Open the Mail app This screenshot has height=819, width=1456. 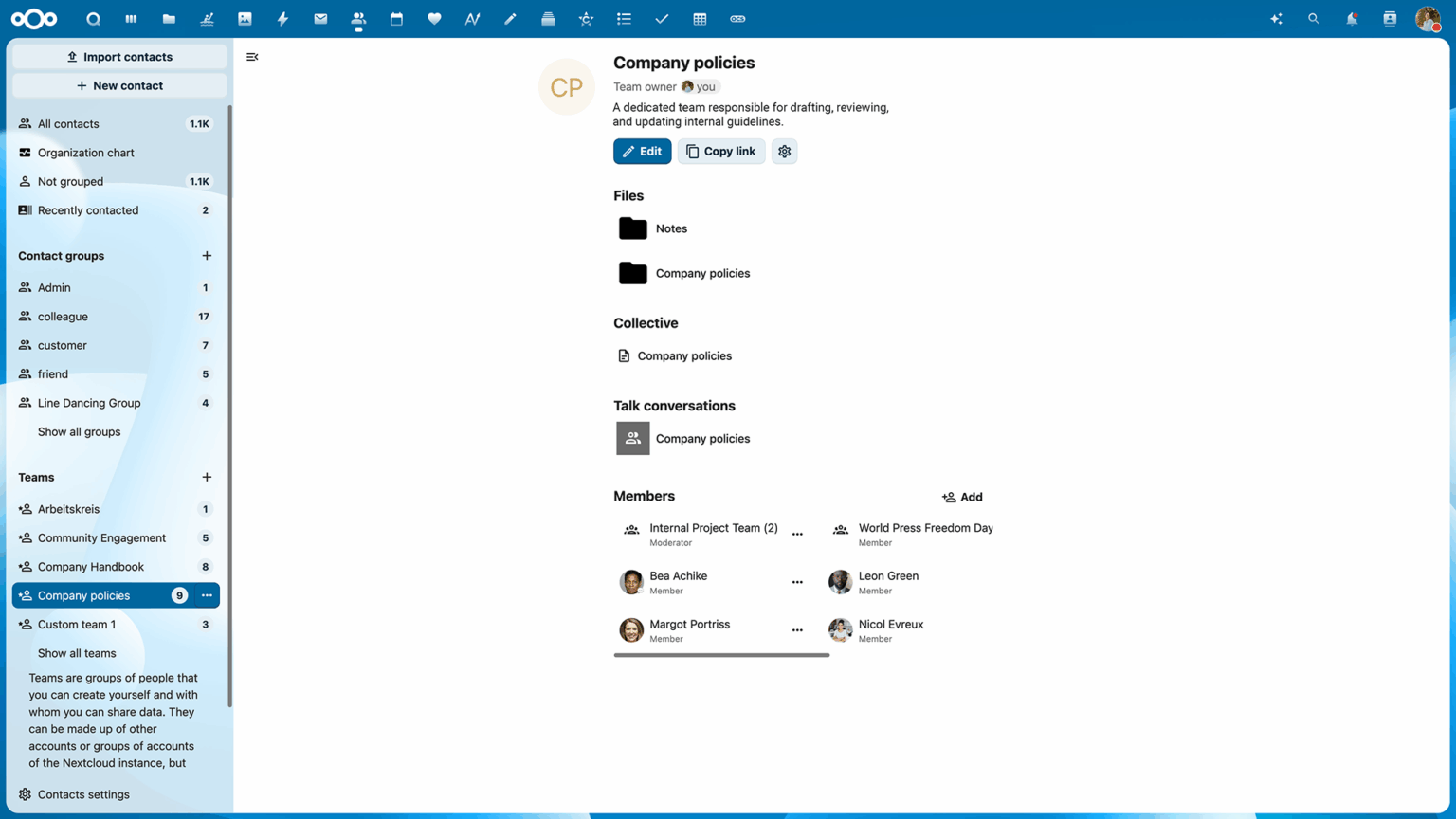(x=320, y=19)
